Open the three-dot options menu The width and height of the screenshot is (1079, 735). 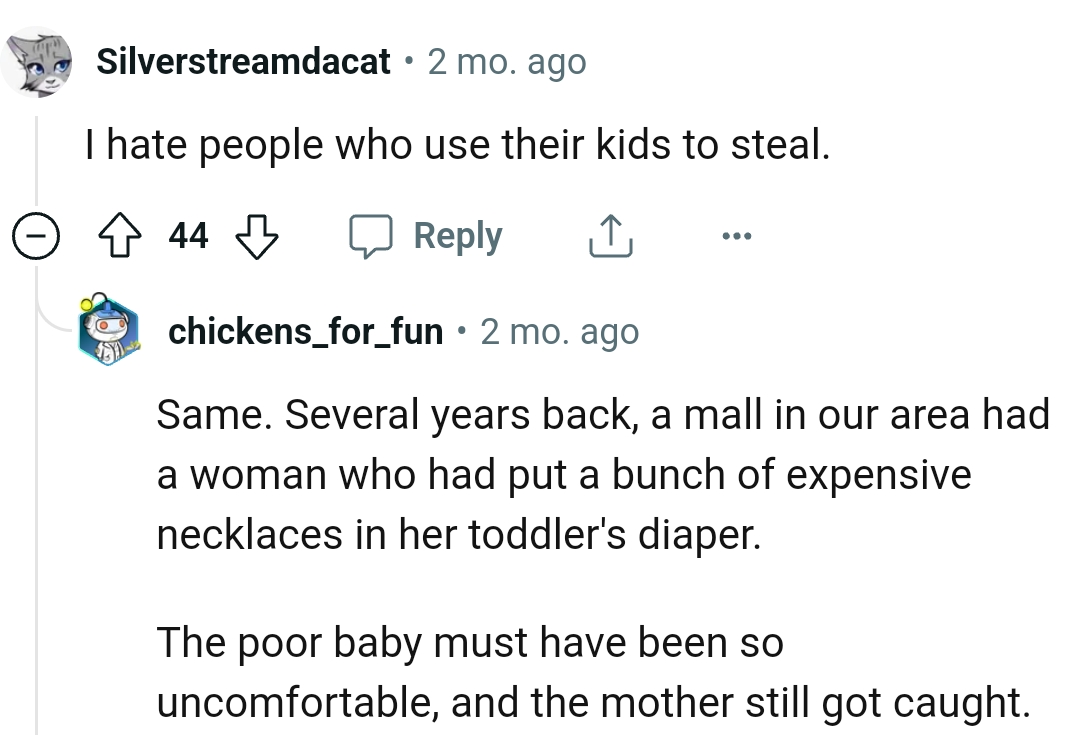pos(737,235)
